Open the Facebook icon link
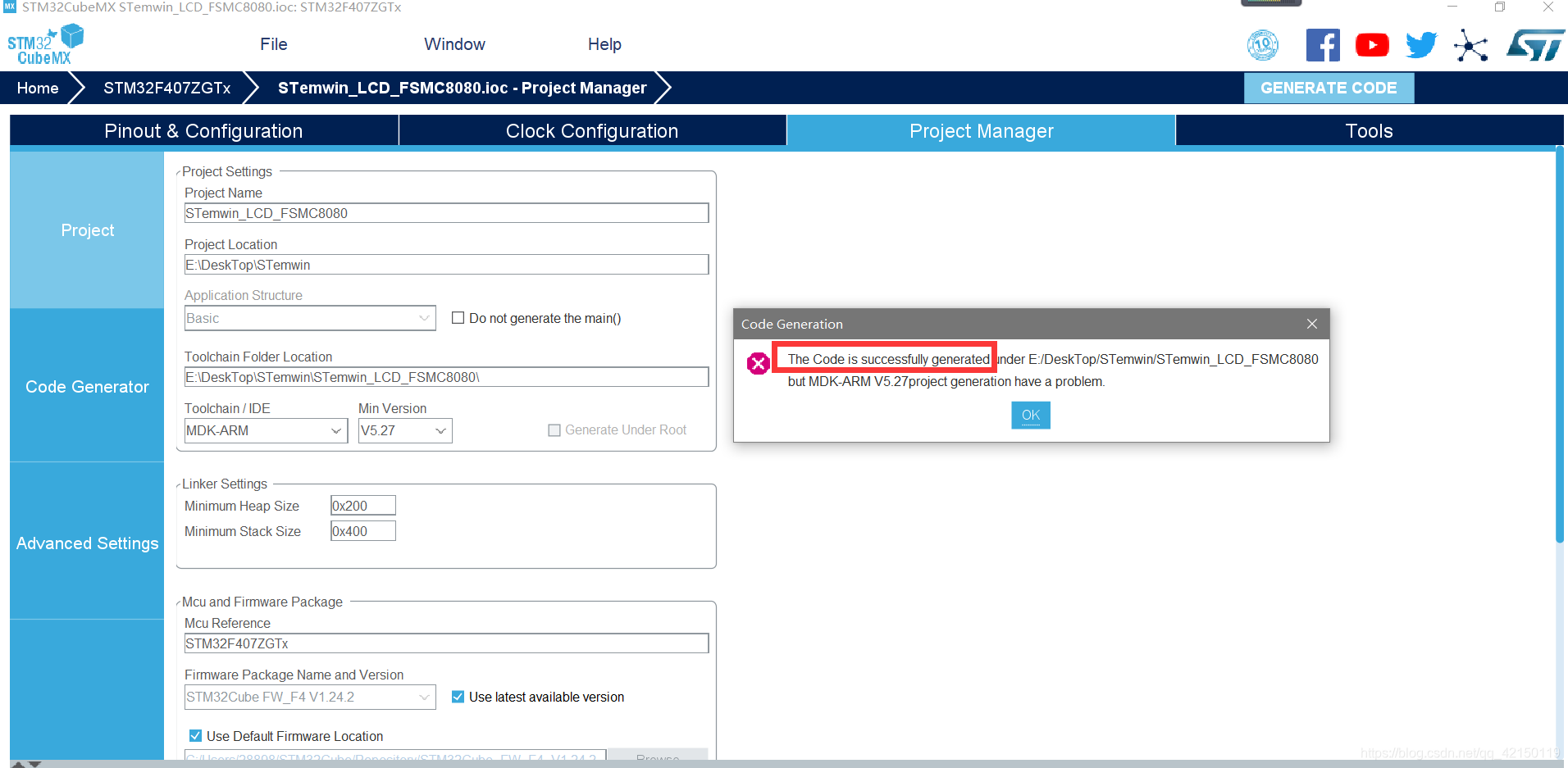 [1323, 45]
